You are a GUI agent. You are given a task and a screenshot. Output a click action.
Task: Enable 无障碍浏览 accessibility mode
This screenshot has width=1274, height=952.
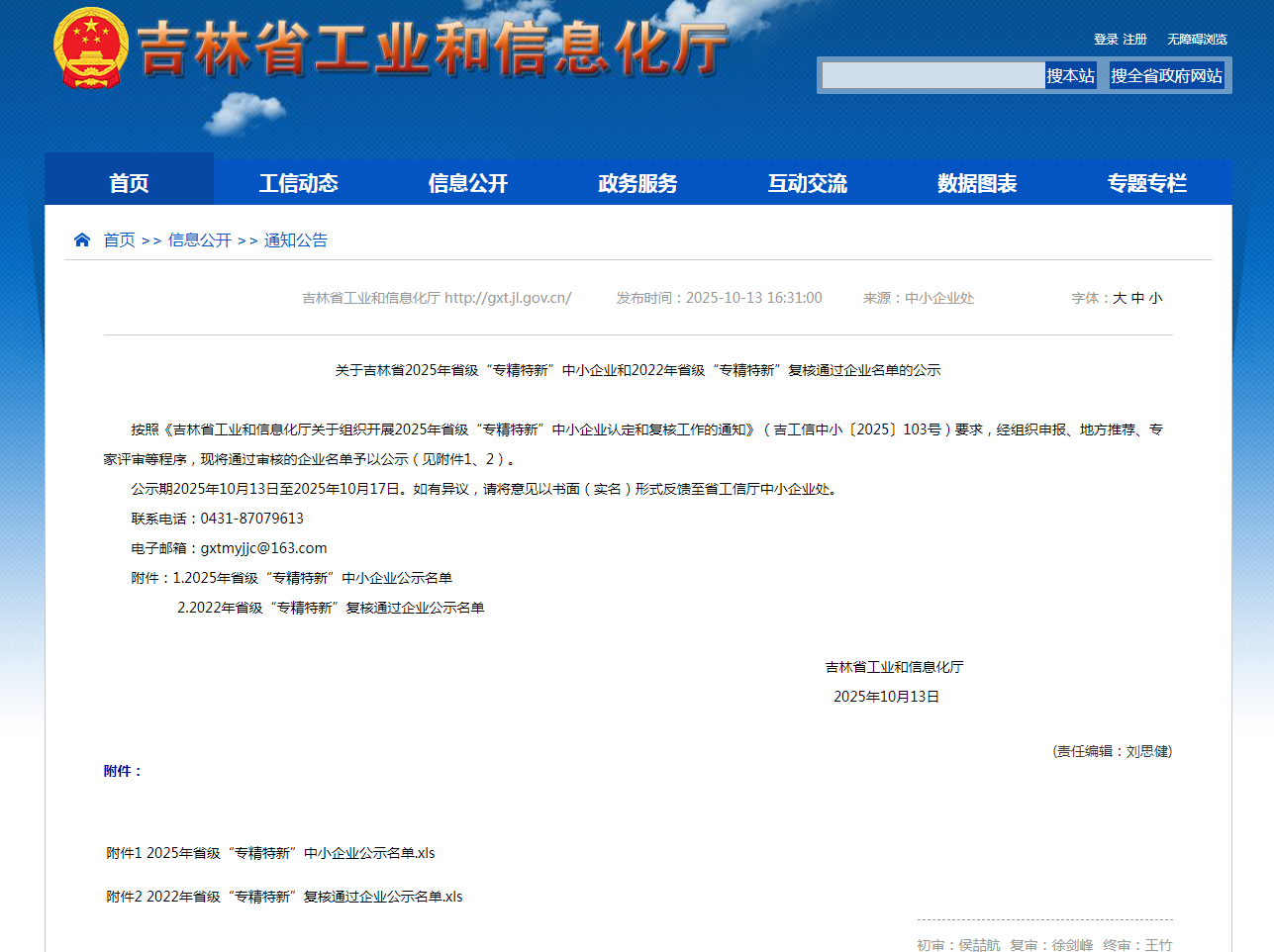pos(1197,39)
